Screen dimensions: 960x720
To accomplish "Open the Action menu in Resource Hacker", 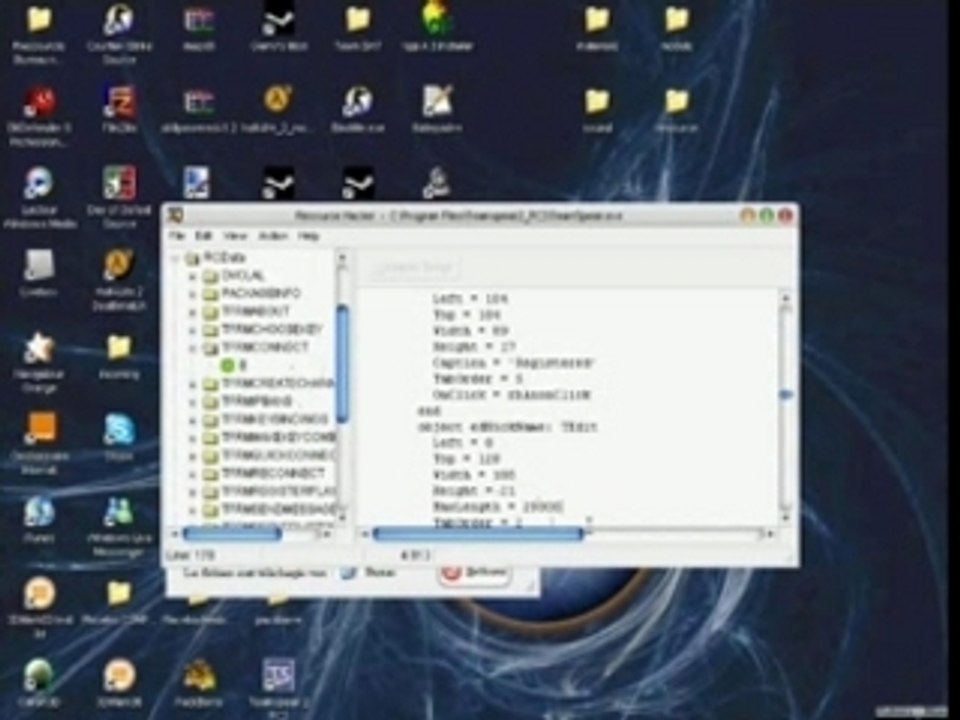I will [x=273, y=236].
